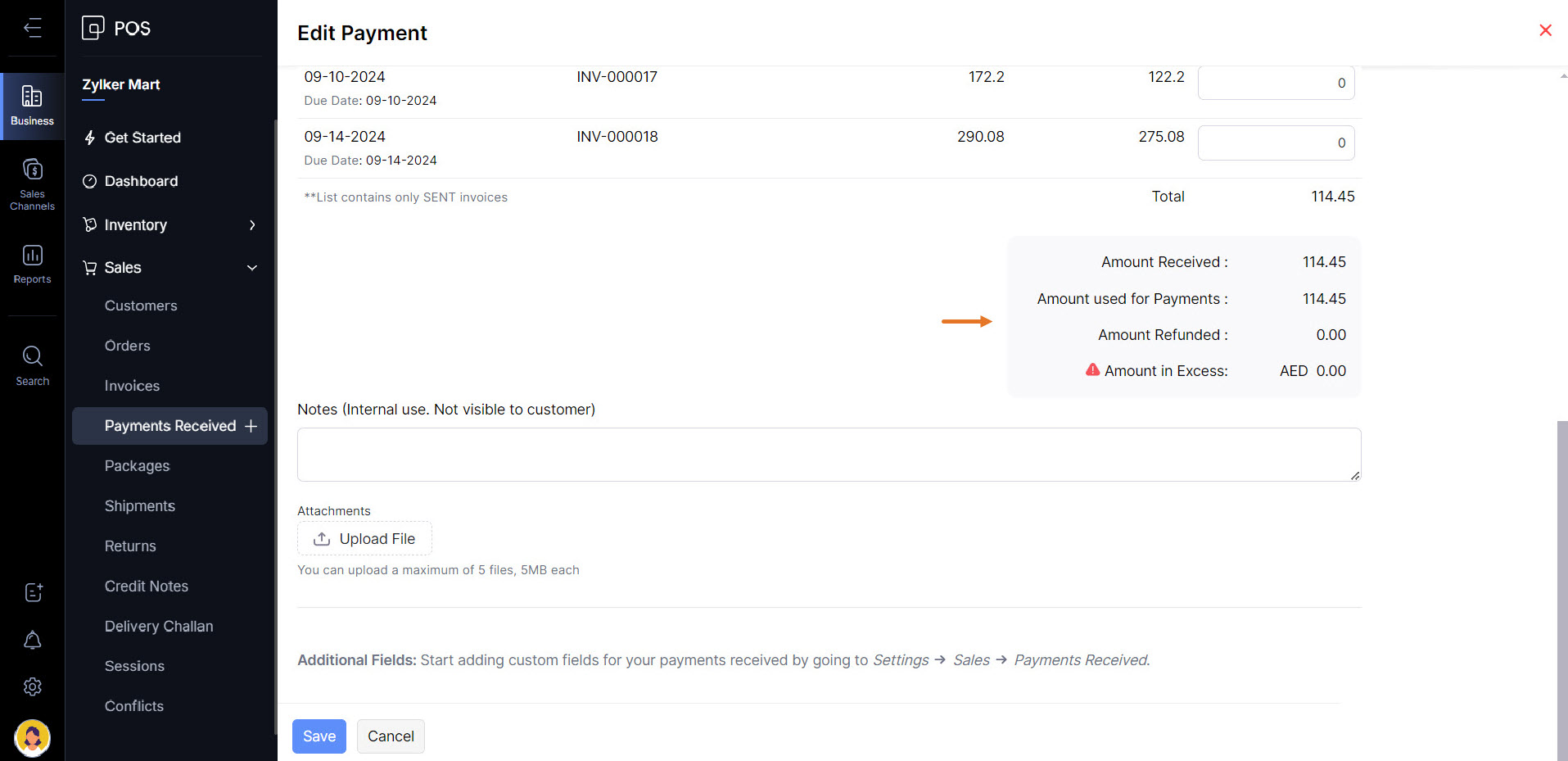Collapse the sidebar with the back-arrow menu icon

pyautogui.click(x=33, y=28)
